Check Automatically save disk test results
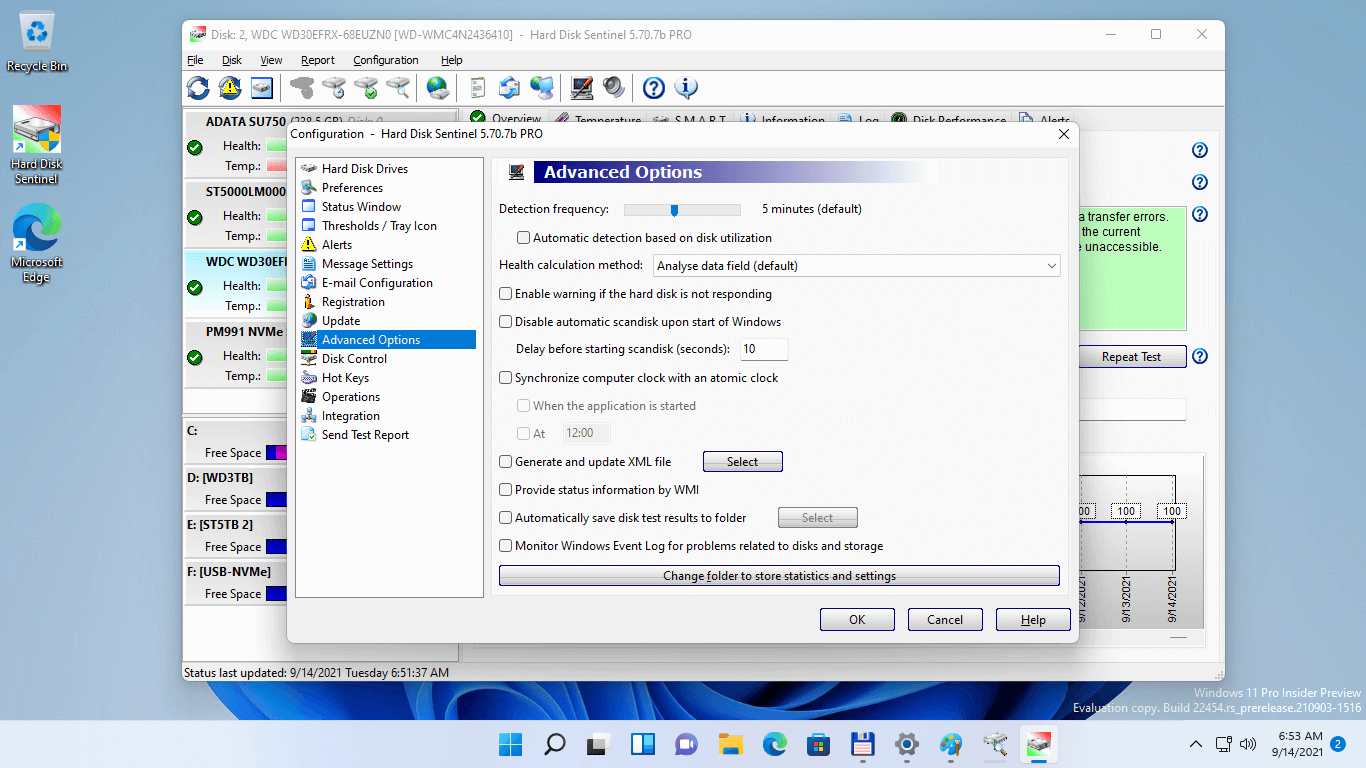The image size is (1366, 768). coord(506,518)
